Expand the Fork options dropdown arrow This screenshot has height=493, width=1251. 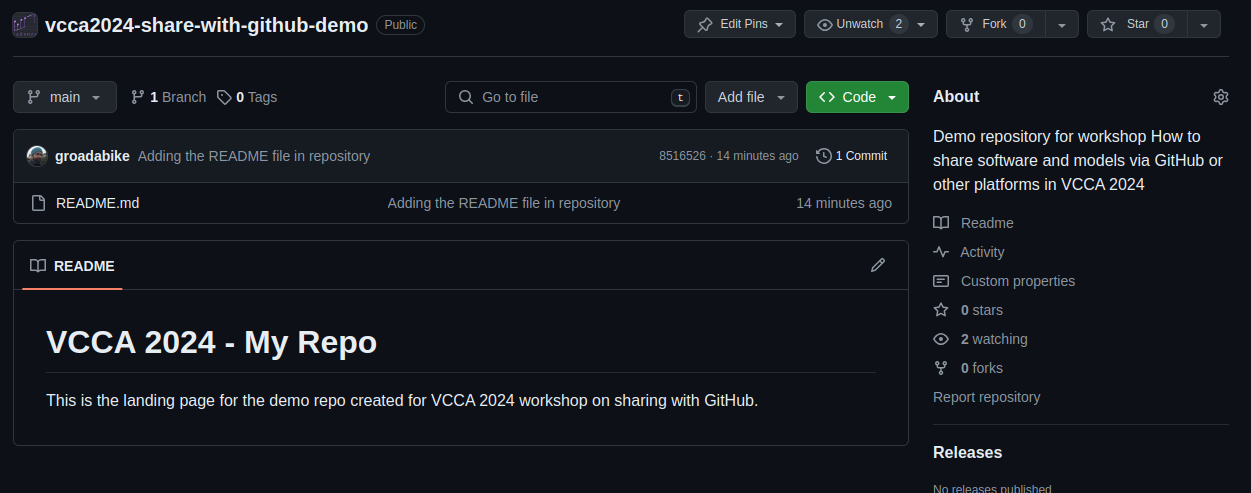(1063, 24)
